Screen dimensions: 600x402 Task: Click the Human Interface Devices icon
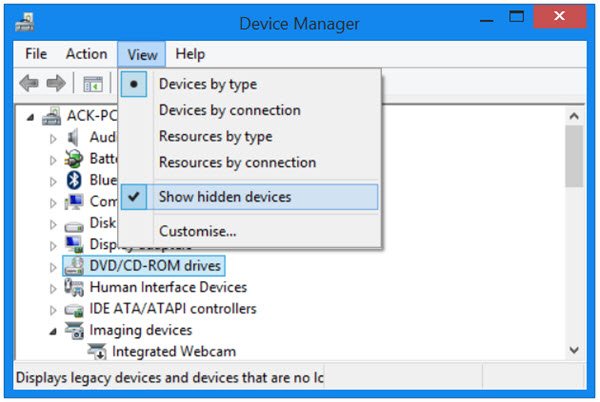(74, 288)
